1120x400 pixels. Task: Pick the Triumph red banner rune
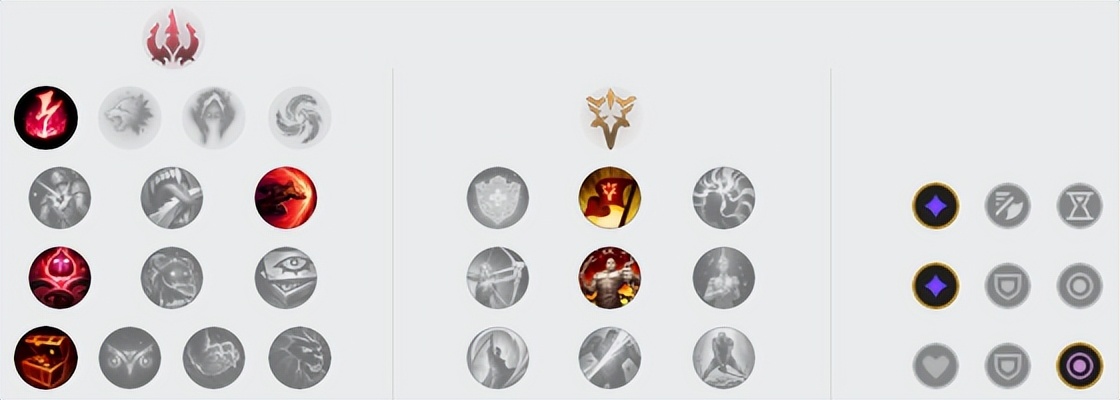(x=609, y=198)
